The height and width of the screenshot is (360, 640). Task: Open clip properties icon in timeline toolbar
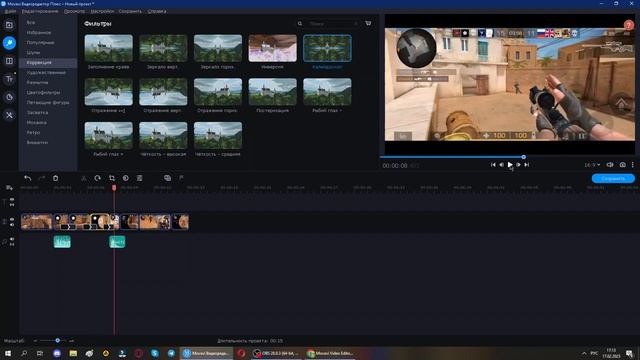[x=140, y=178]
